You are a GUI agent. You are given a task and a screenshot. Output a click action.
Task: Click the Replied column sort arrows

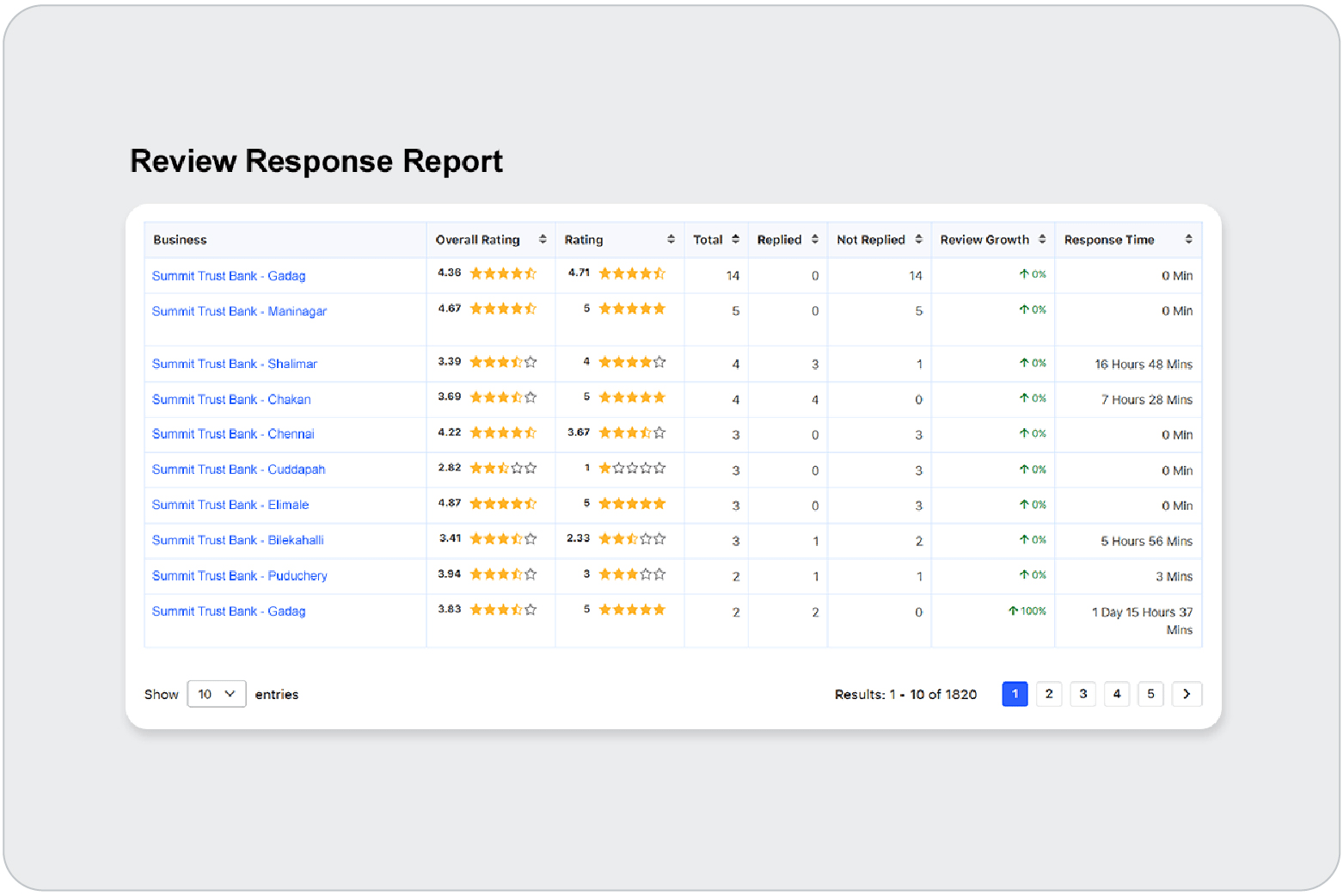point(814,240)
